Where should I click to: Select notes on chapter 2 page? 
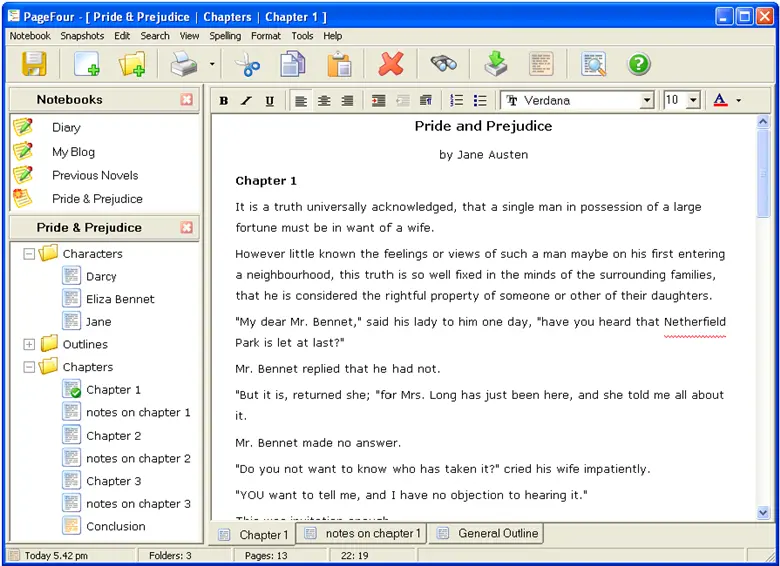(x=138, y=459)
